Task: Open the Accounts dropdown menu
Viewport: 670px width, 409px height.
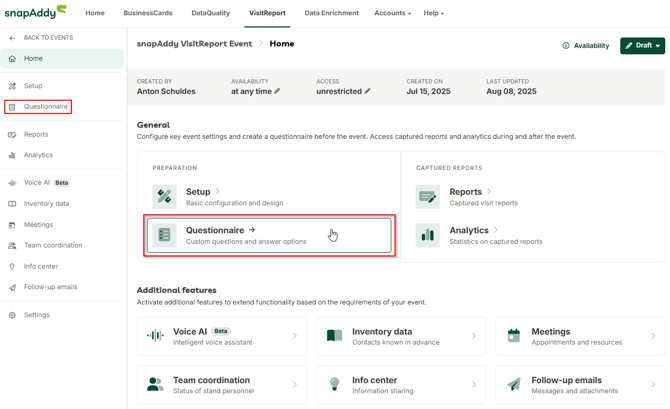Action: pos(392,13)
